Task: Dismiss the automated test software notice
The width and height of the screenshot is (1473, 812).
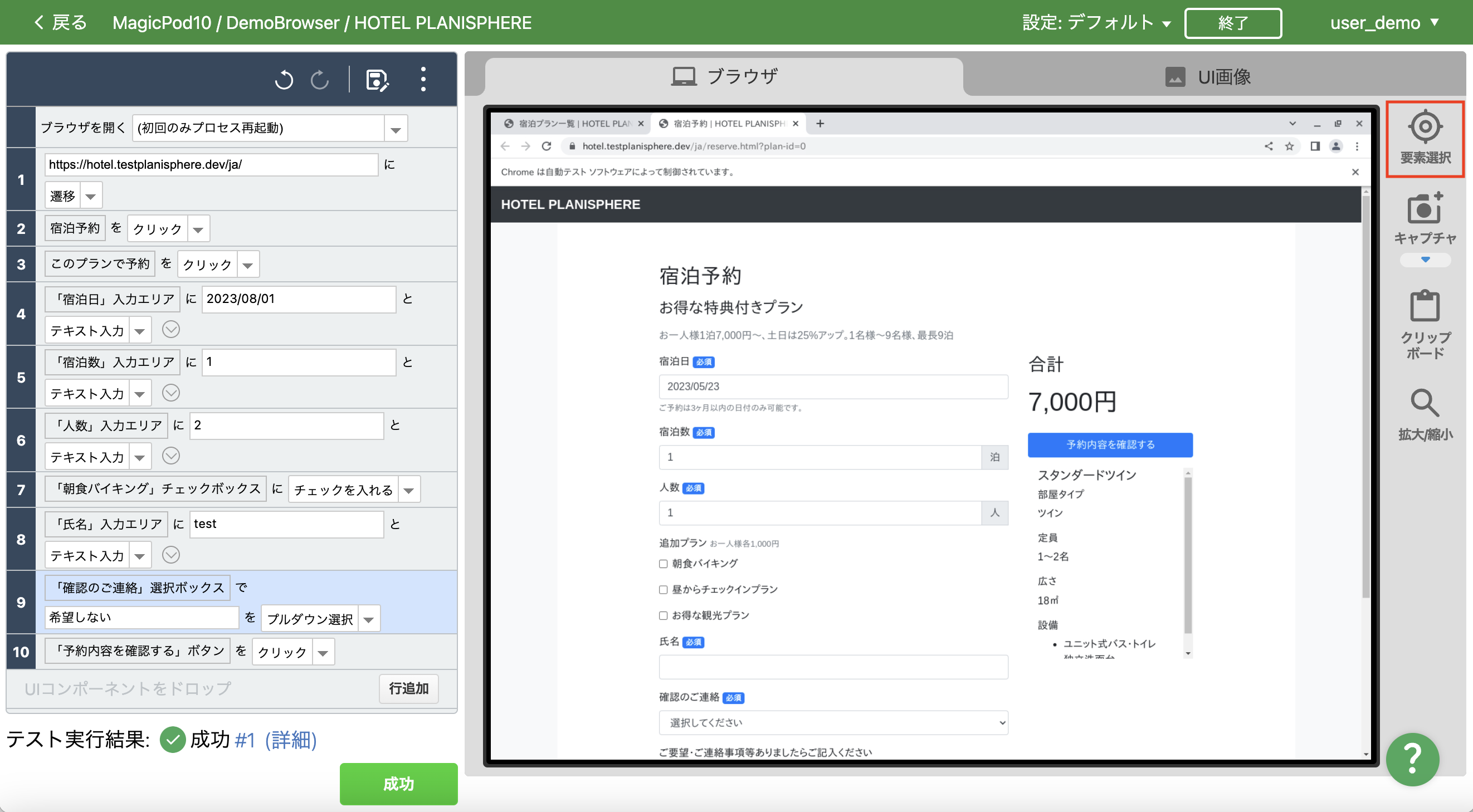Action: (x=1355, y=172)
